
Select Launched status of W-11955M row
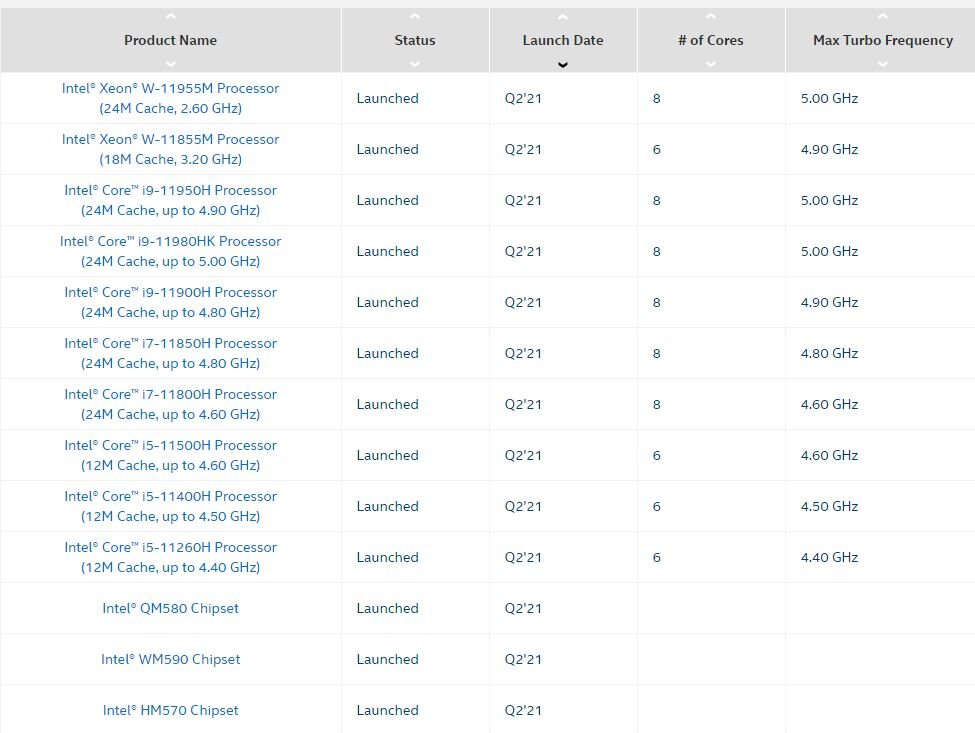tap(387, 98)
